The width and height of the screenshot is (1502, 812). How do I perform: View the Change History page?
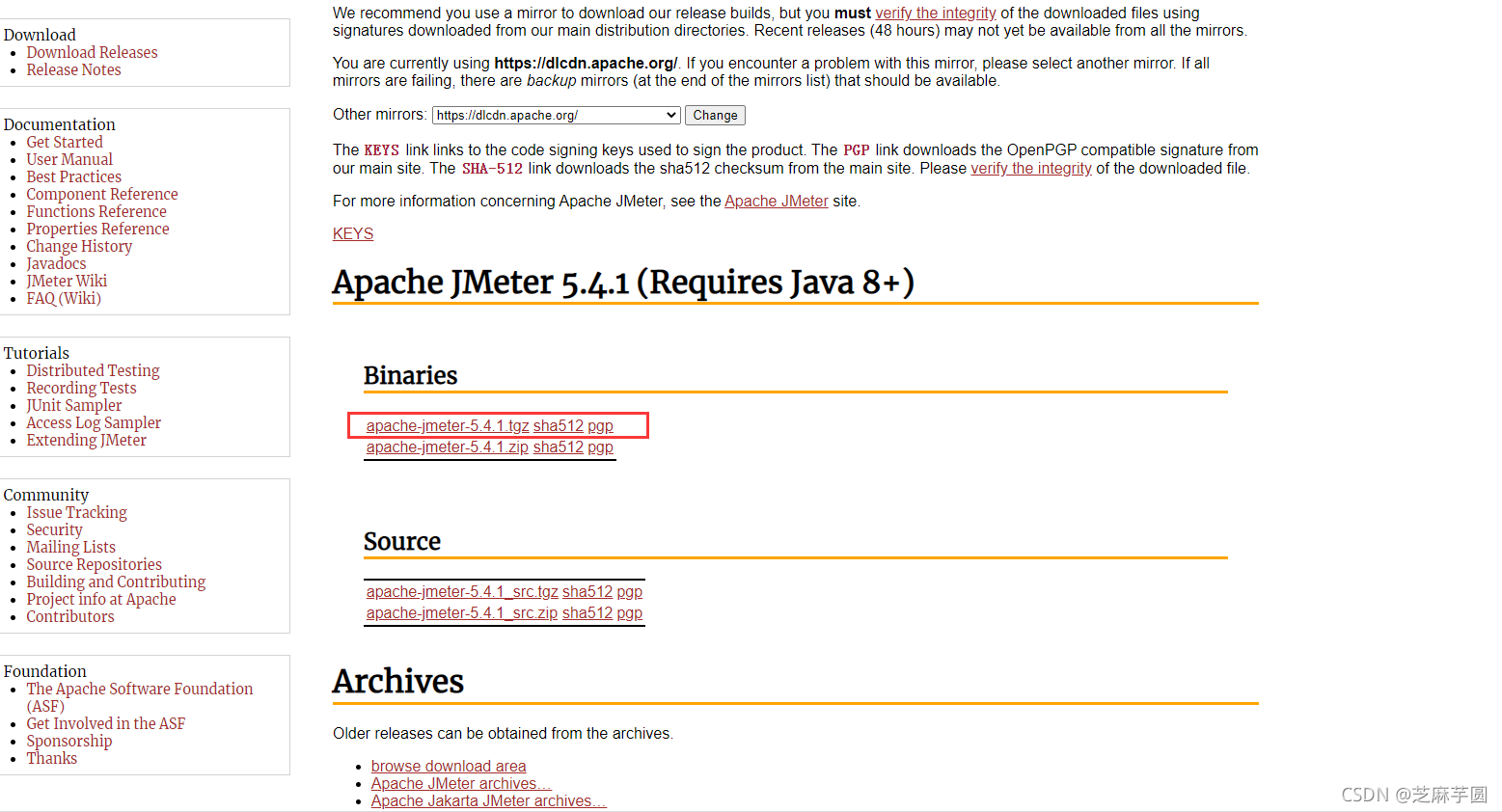79,246
